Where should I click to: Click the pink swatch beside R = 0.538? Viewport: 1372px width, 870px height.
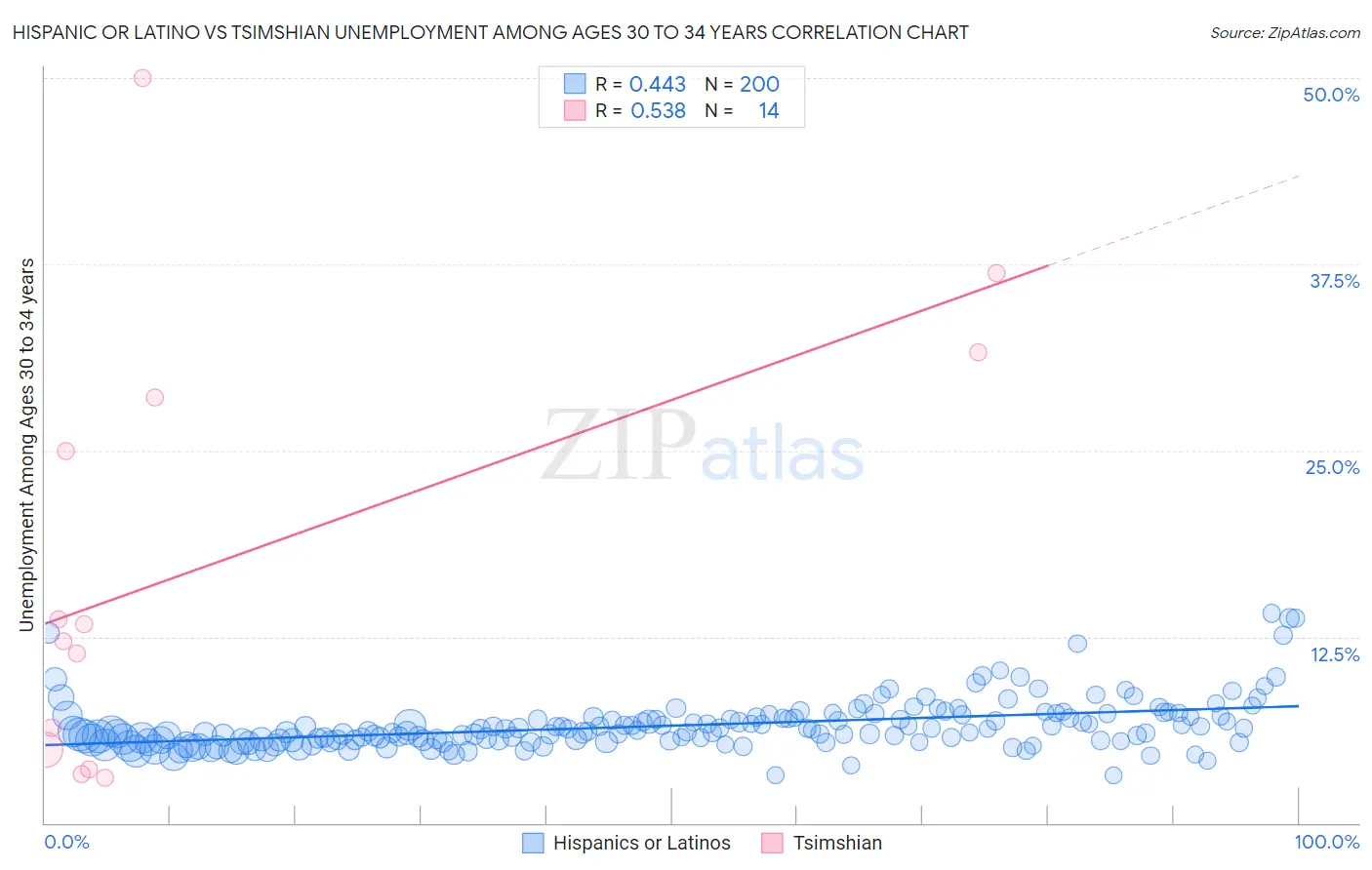tap(575, 110)
